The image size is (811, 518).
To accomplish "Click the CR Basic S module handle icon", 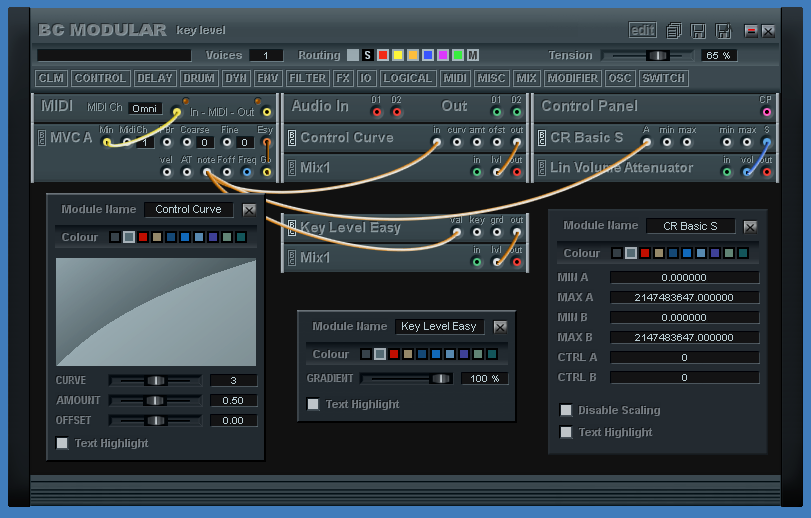I will click(542, 138).
